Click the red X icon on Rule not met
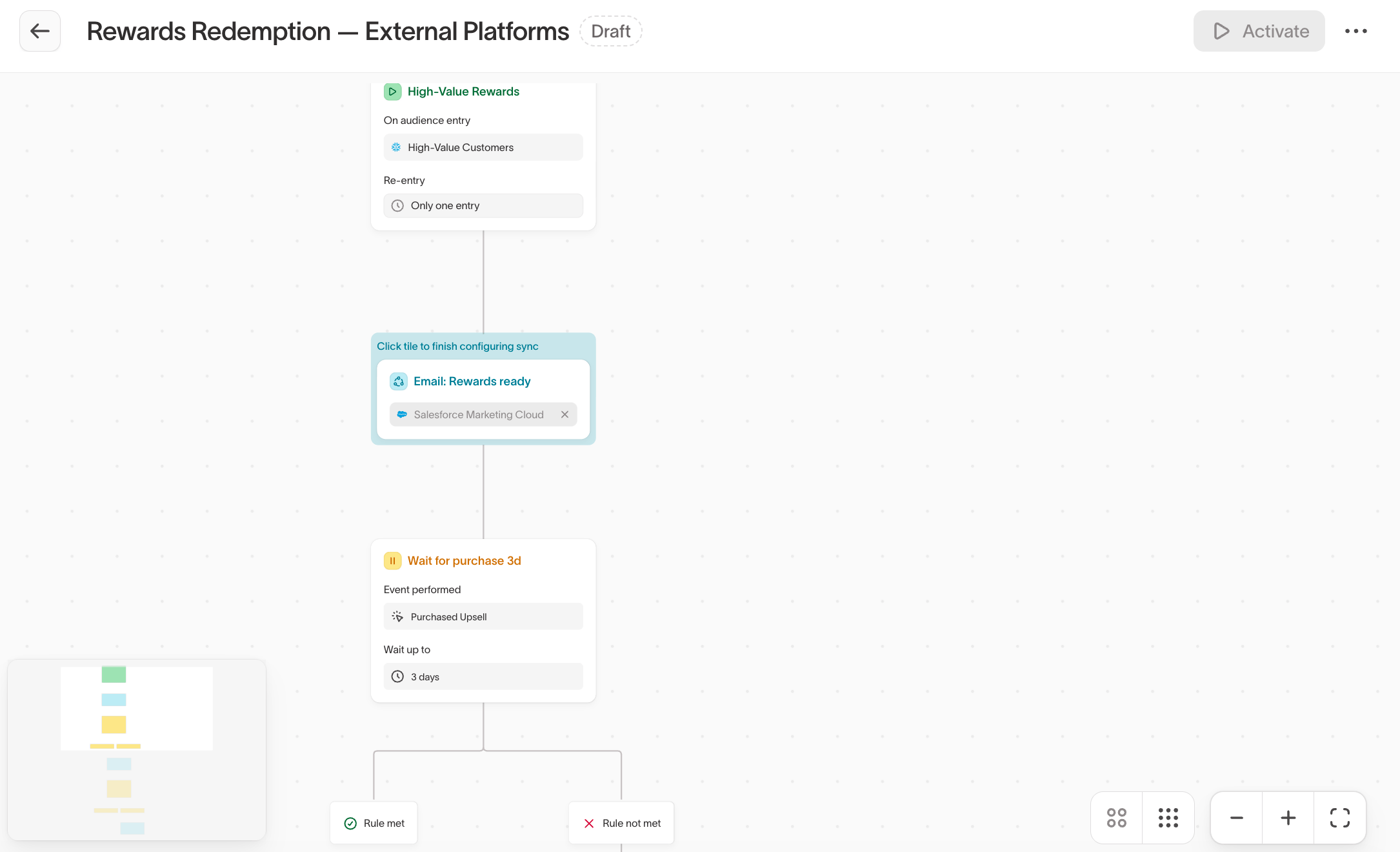Screen dimensions: 1400x852 [x=589, y=823]
